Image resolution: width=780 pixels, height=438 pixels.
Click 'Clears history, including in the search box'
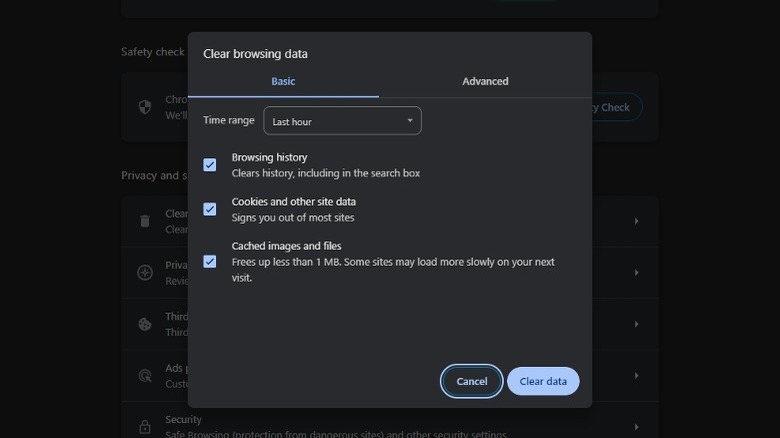click(326, 173)
